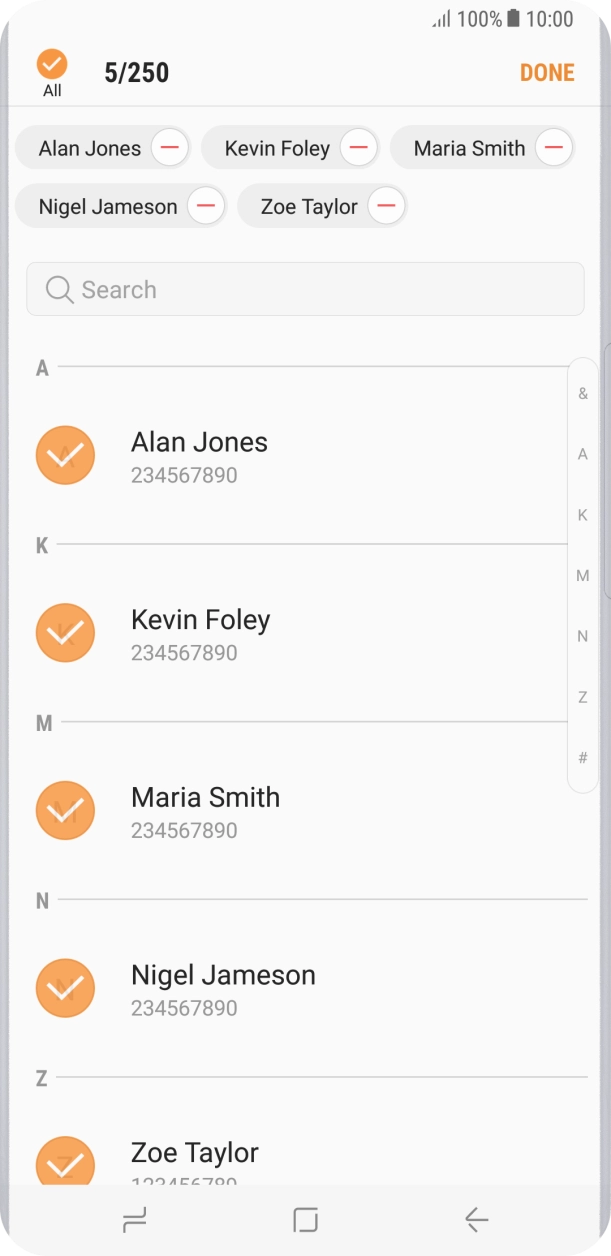The height and width of the screenshot is (1256, 611).
Task: Remove Zoe Taylor chip with minus icon
Action: coord(386,207)
